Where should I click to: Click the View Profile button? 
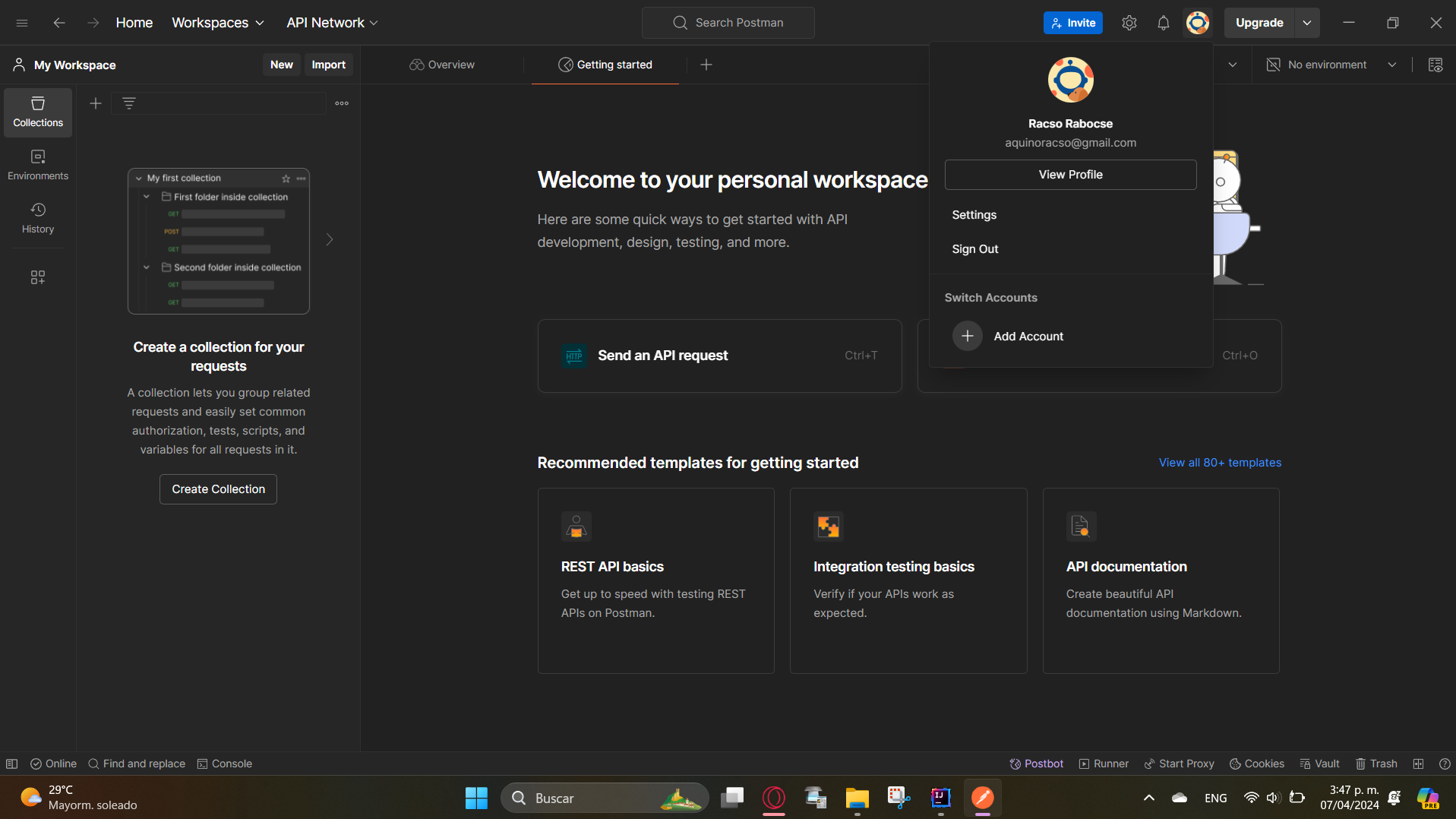(1071, 175)
